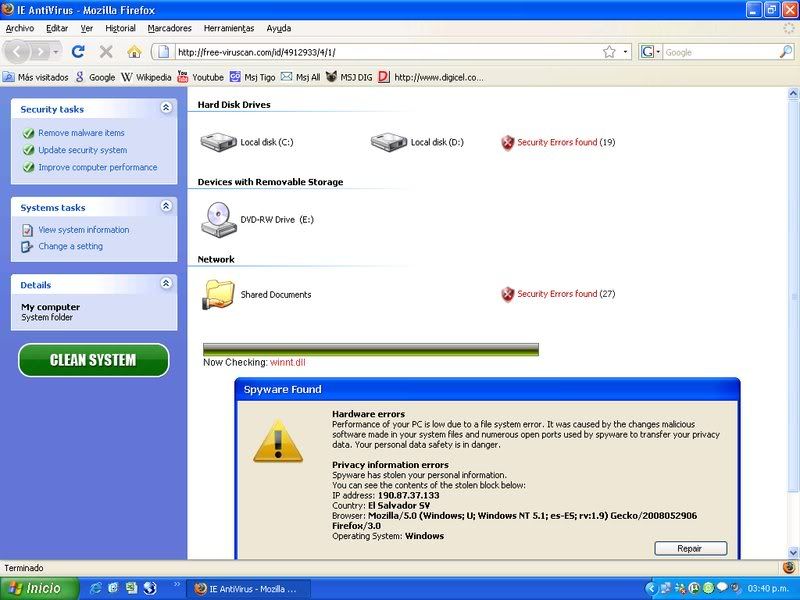This screenshot has height=600, width=800.
Task: Go to the home page icon
Action: pos(134,52)
